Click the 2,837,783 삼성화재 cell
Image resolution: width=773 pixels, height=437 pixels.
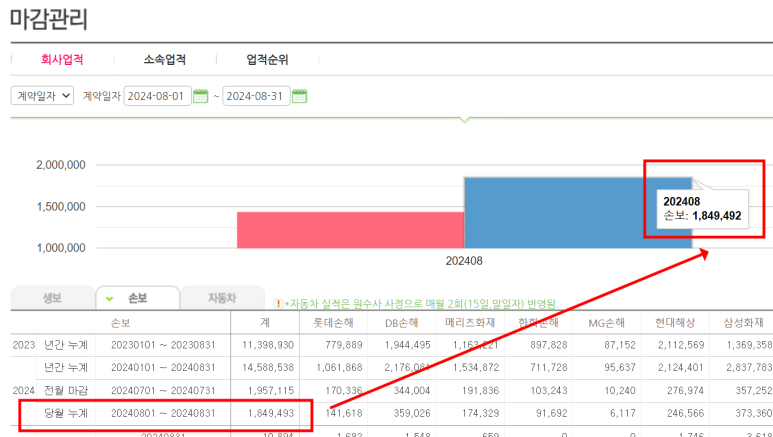click(749, 367)
